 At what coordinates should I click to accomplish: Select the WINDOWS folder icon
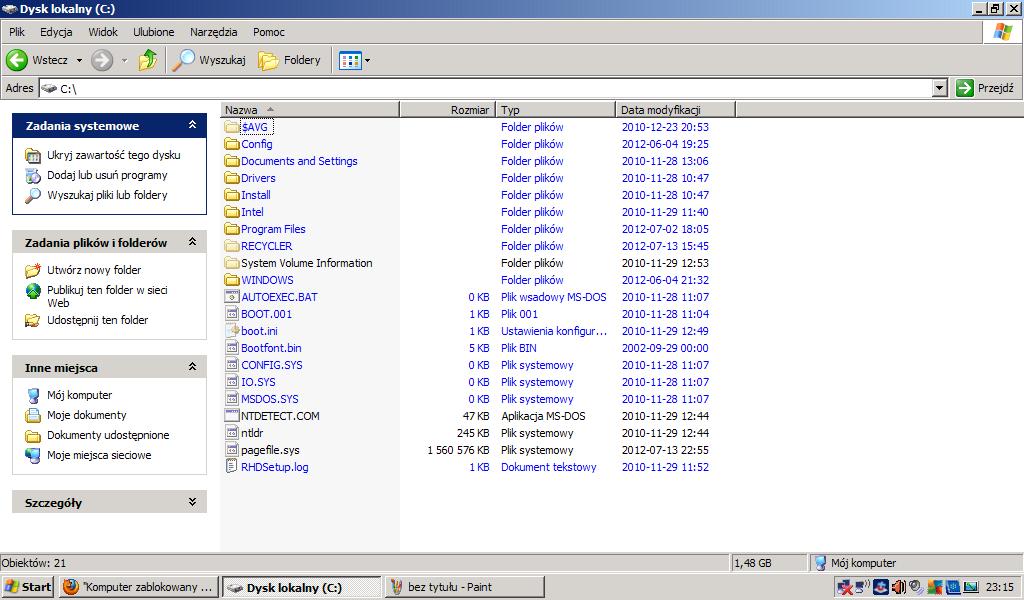232,279
